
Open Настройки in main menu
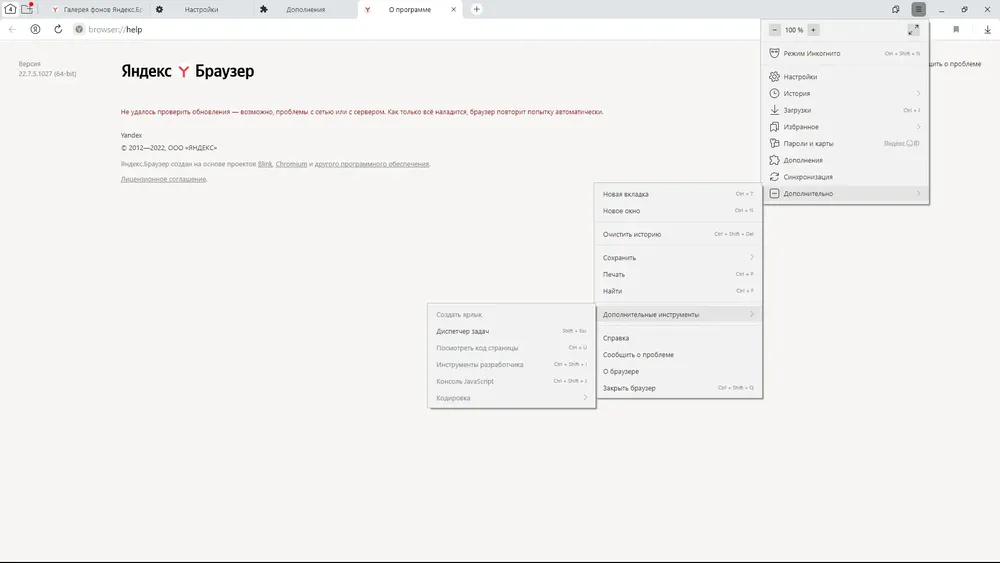click(845, 77)
